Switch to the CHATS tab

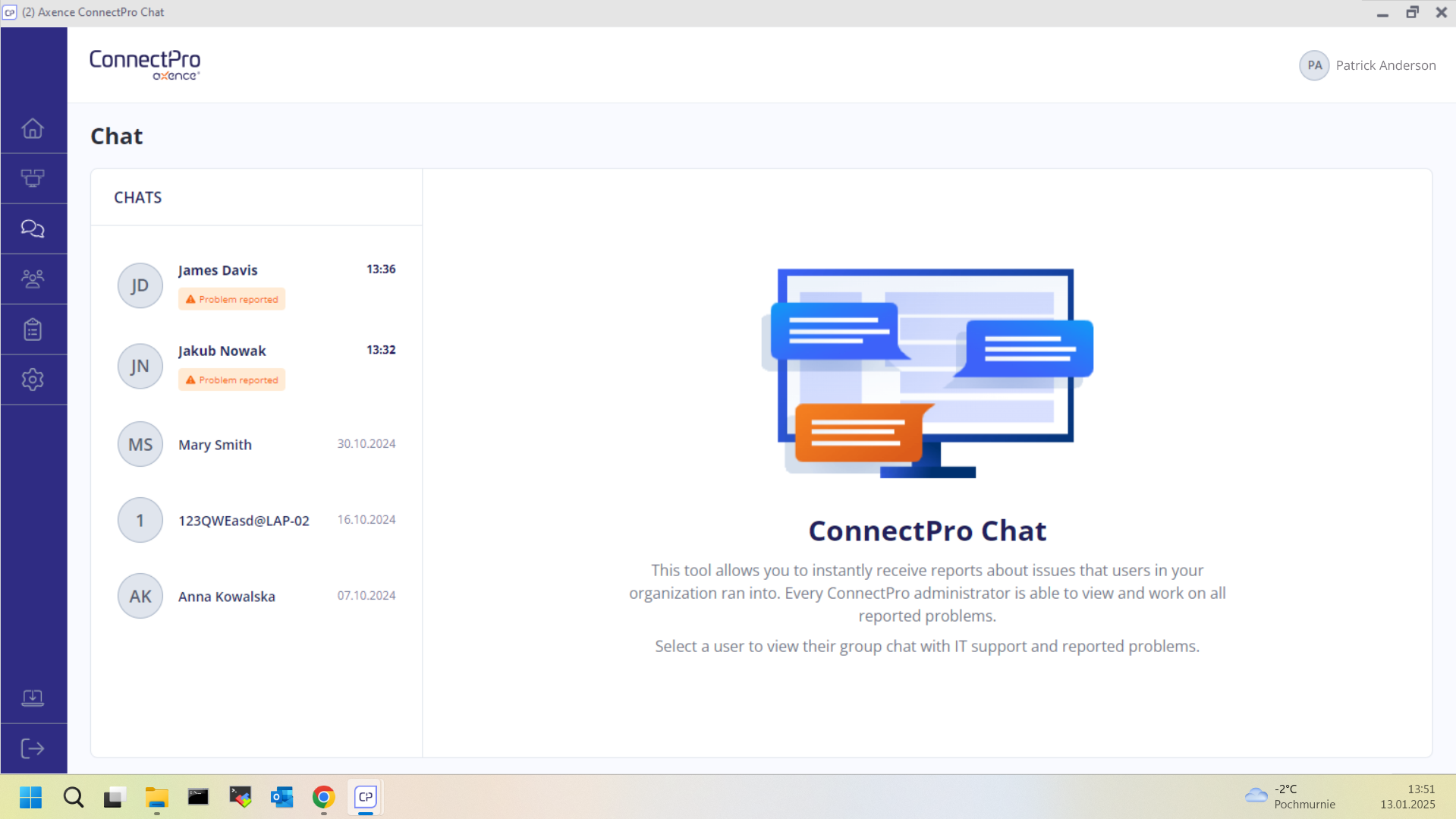coord(137,197)
